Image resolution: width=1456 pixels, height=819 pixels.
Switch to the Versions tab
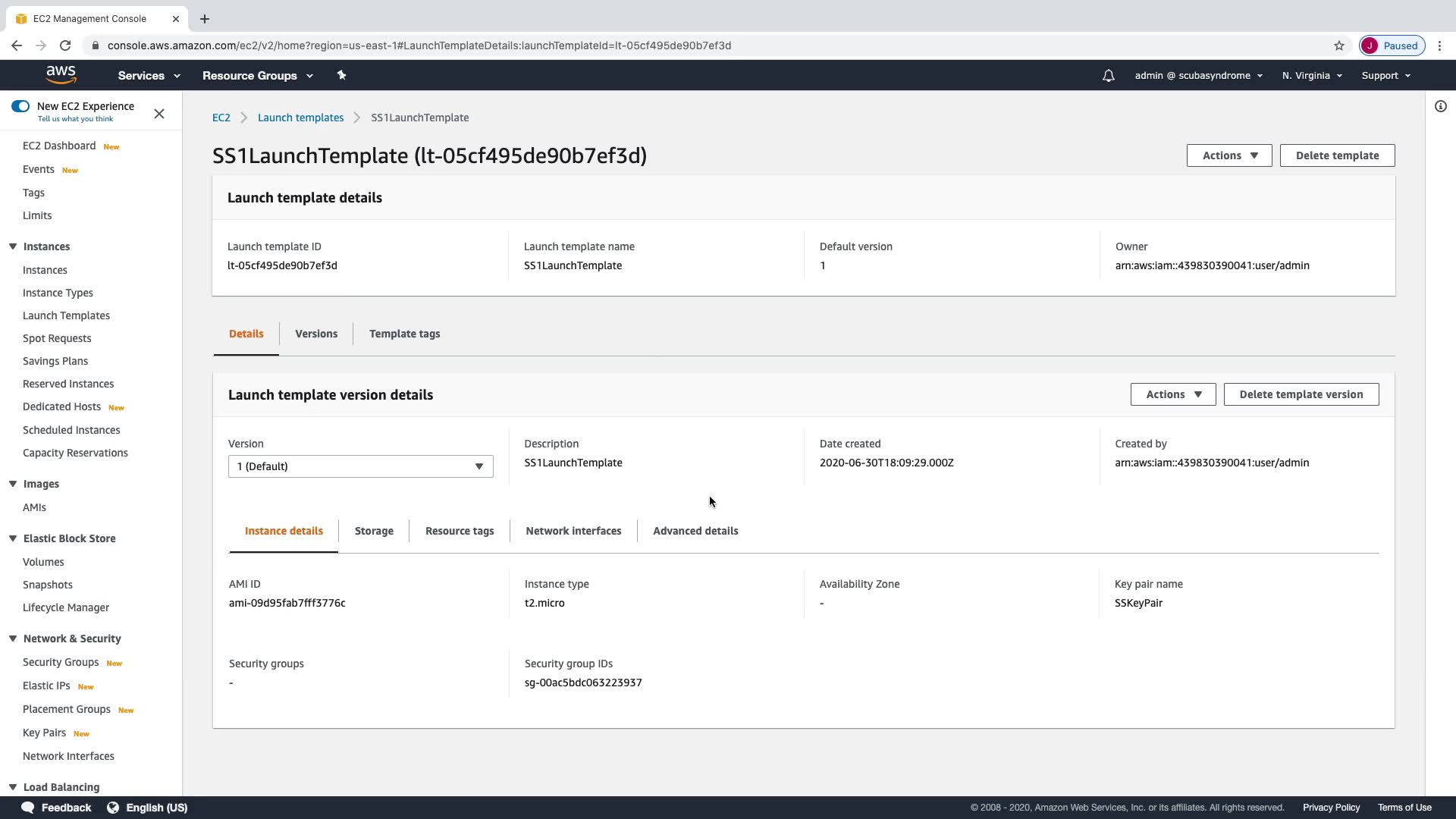315,334
